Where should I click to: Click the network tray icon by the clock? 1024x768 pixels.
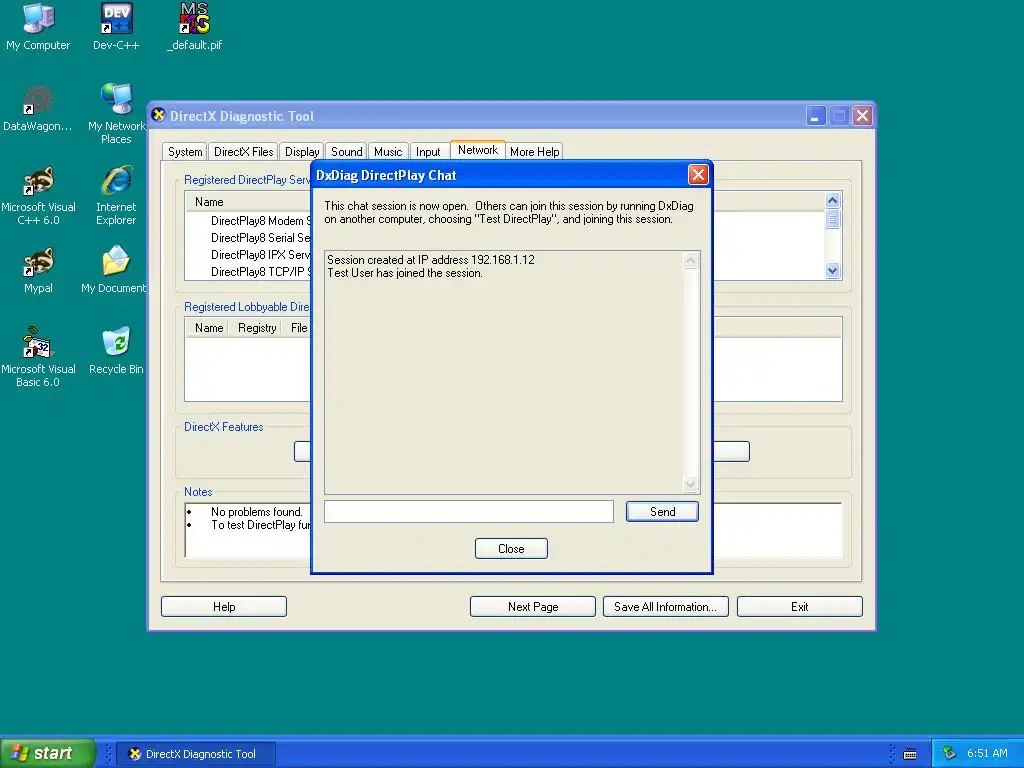click(949, 753)
